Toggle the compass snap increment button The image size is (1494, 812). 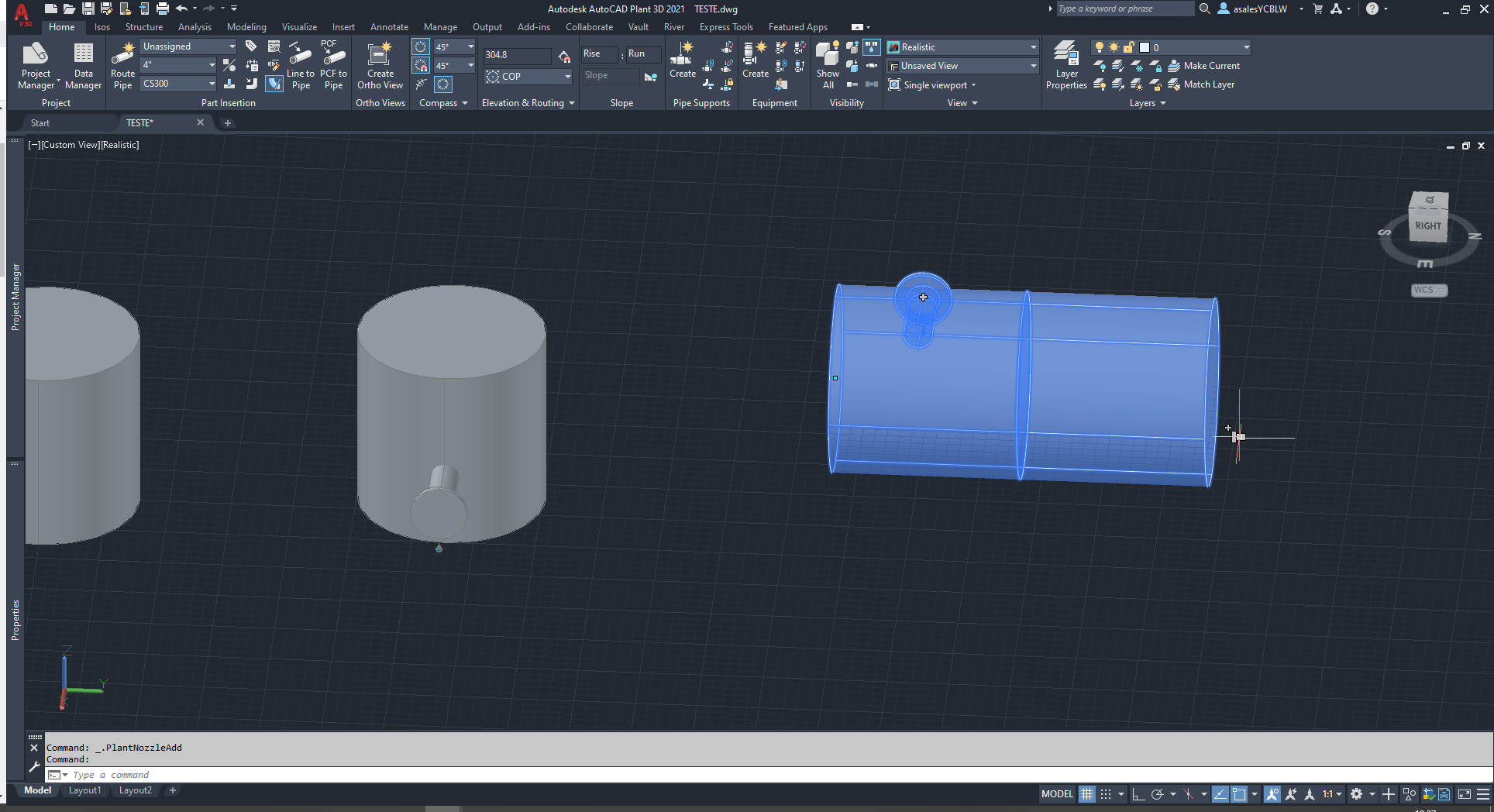(x=420, y=47)
